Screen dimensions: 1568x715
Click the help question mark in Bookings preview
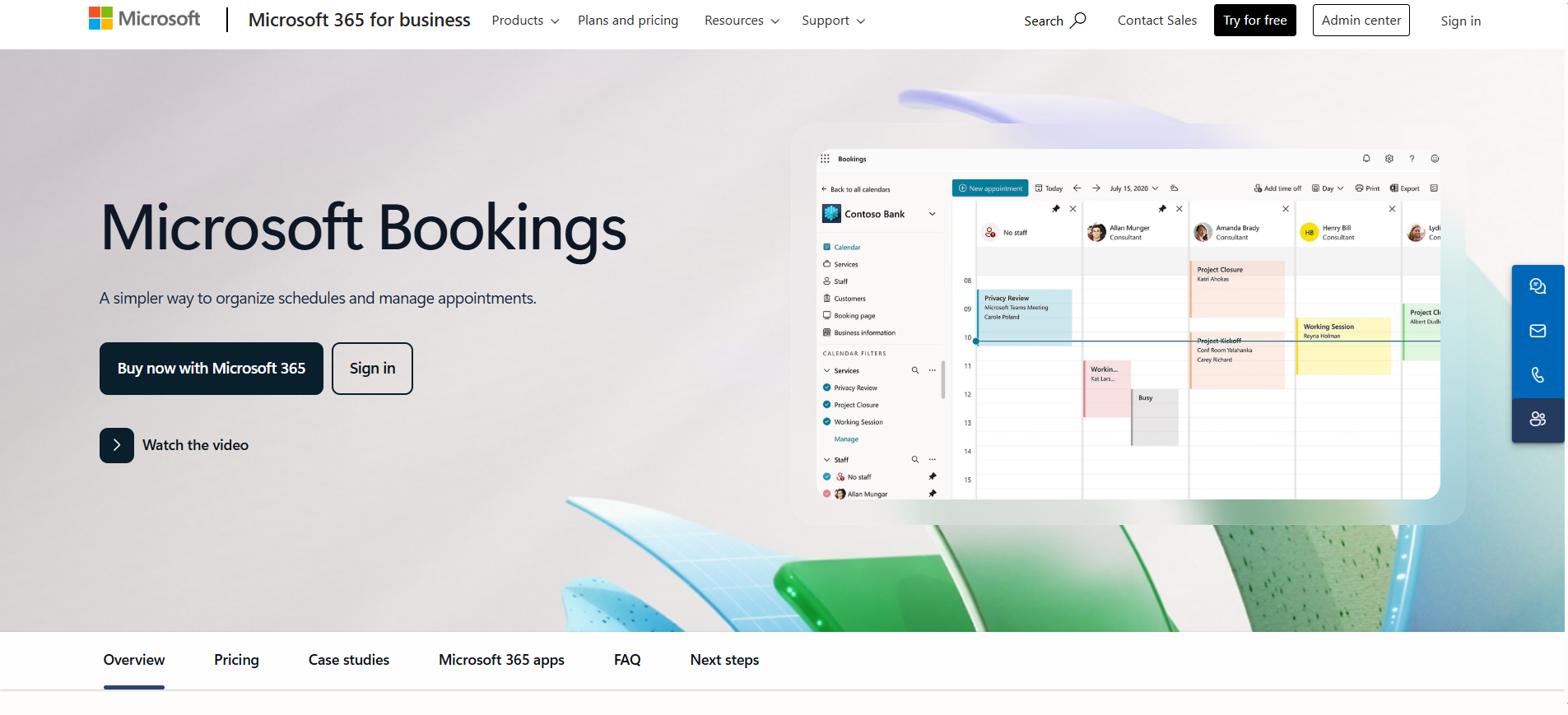pyautogui.click(x=1412, y=159)
